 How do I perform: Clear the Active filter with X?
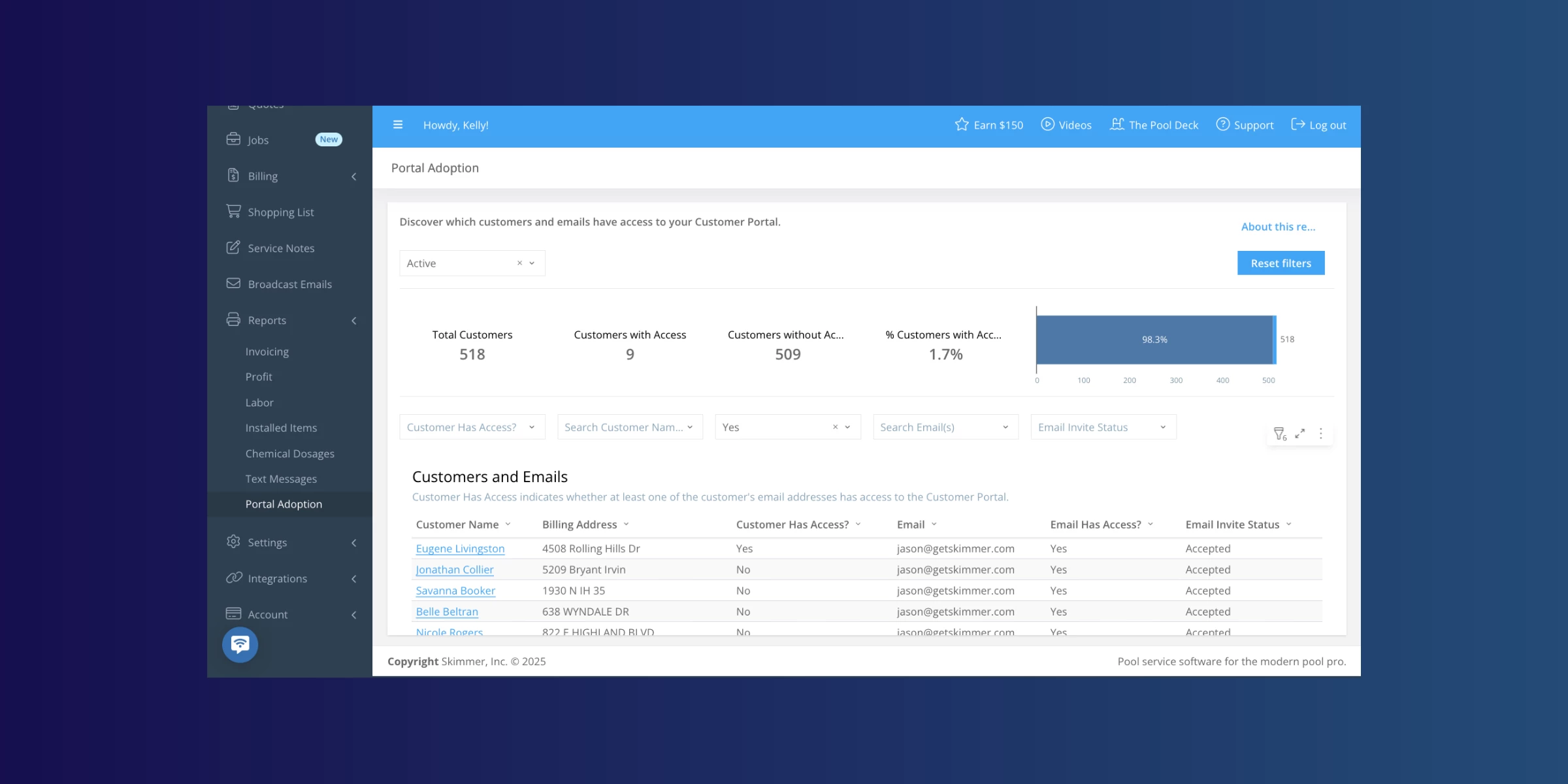(519, 263)
